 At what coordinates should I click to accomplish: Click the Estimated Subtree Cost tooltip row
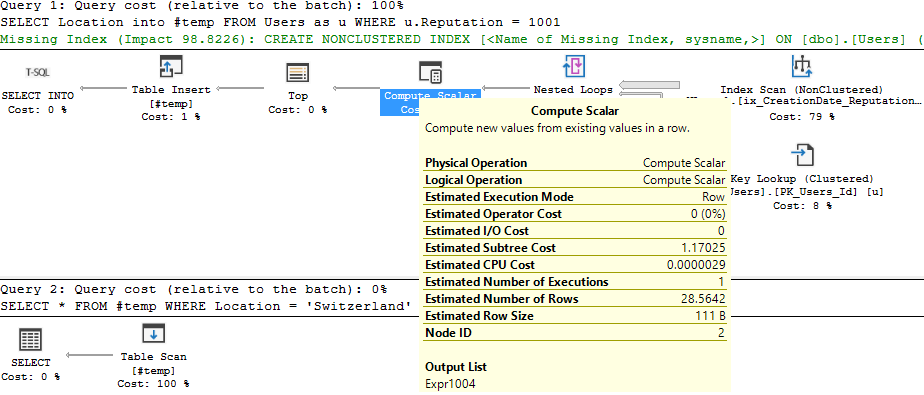point(575,248)
